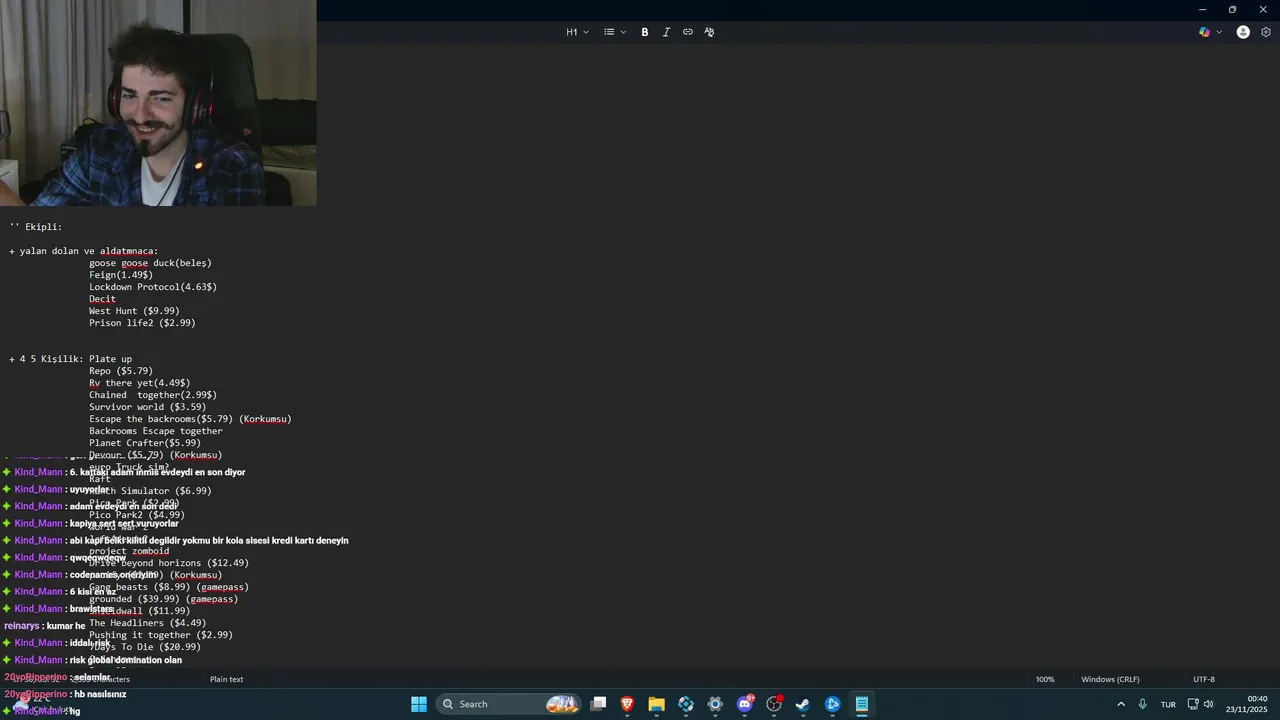Insert a link with the link icon
This screenshot has height=720, width=1280.
[x=688, y=32]
